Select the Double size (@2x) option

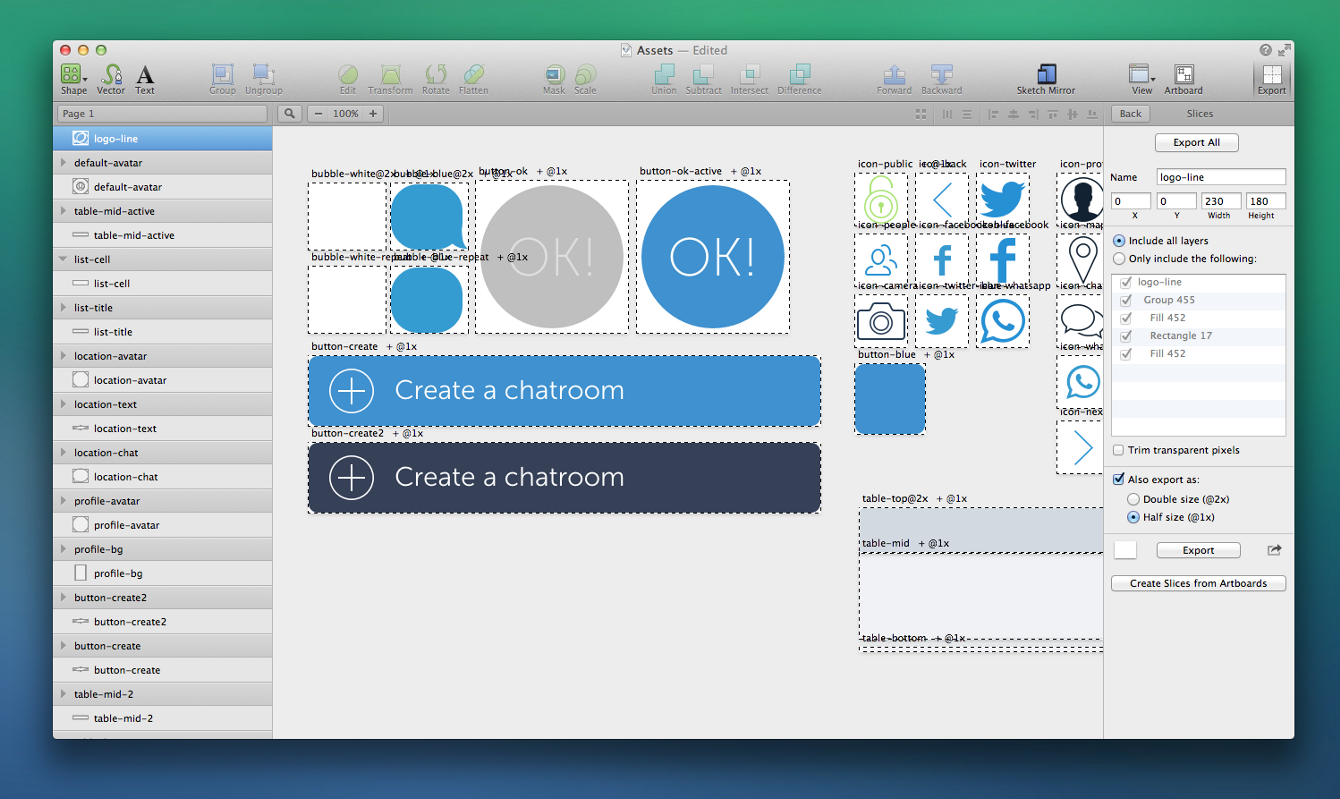click(1133, 499)
